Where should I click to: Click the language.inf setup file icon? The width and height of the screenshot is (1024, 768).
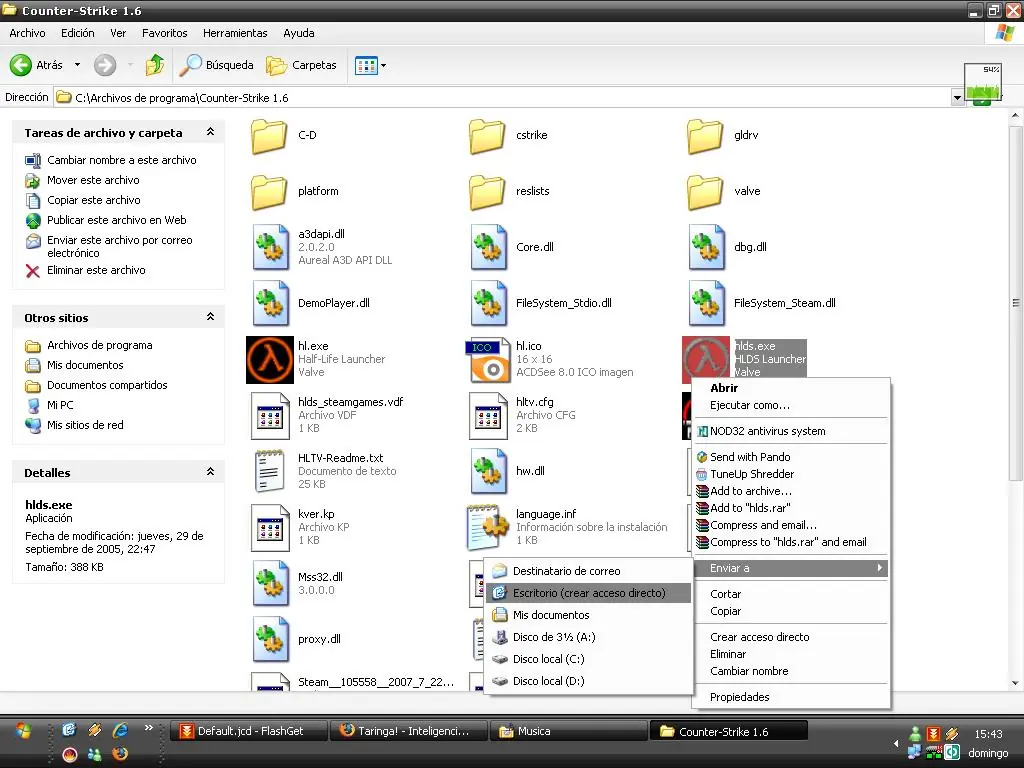[x=488, y=527]
